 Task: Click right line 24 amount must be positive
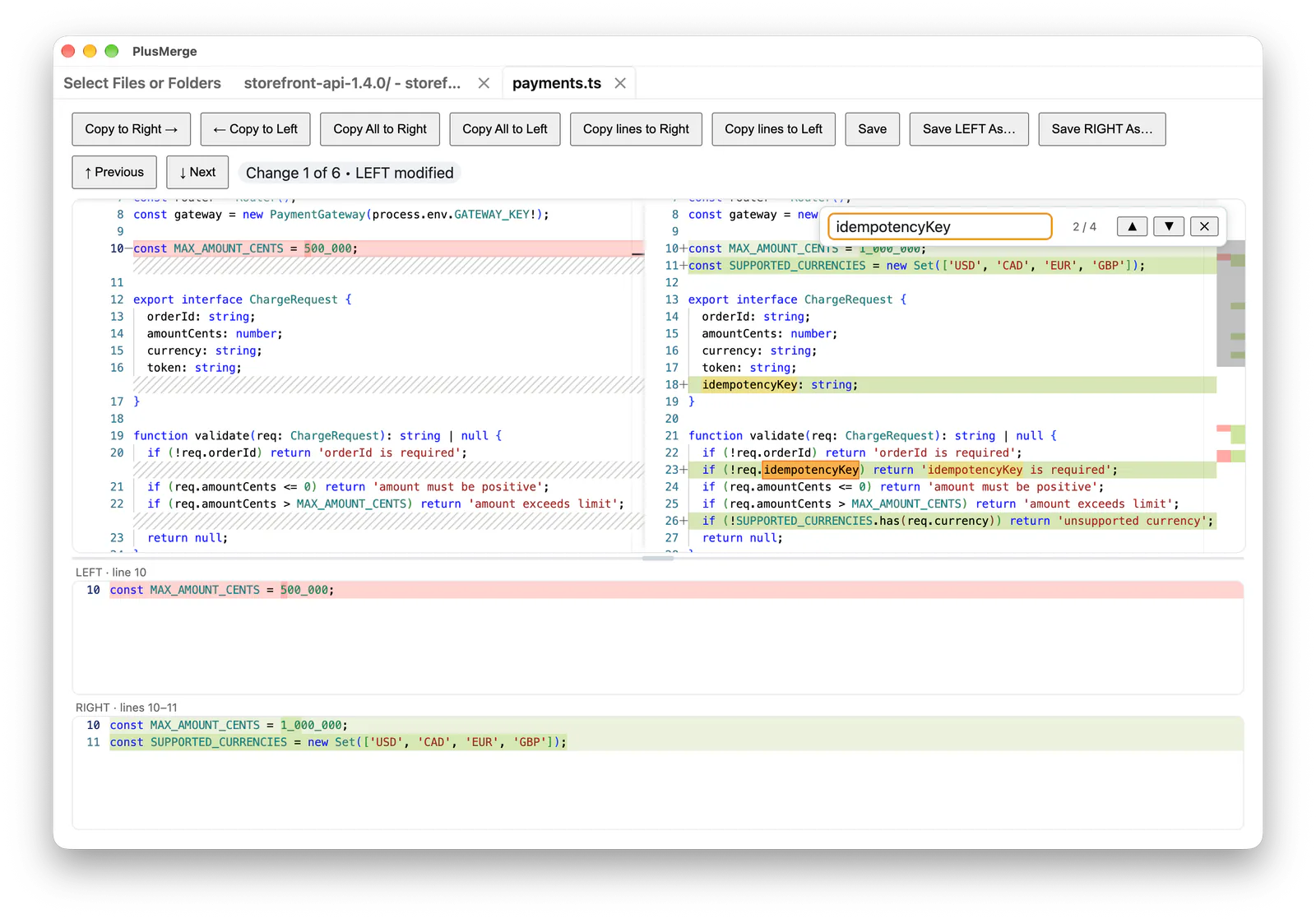903,487
